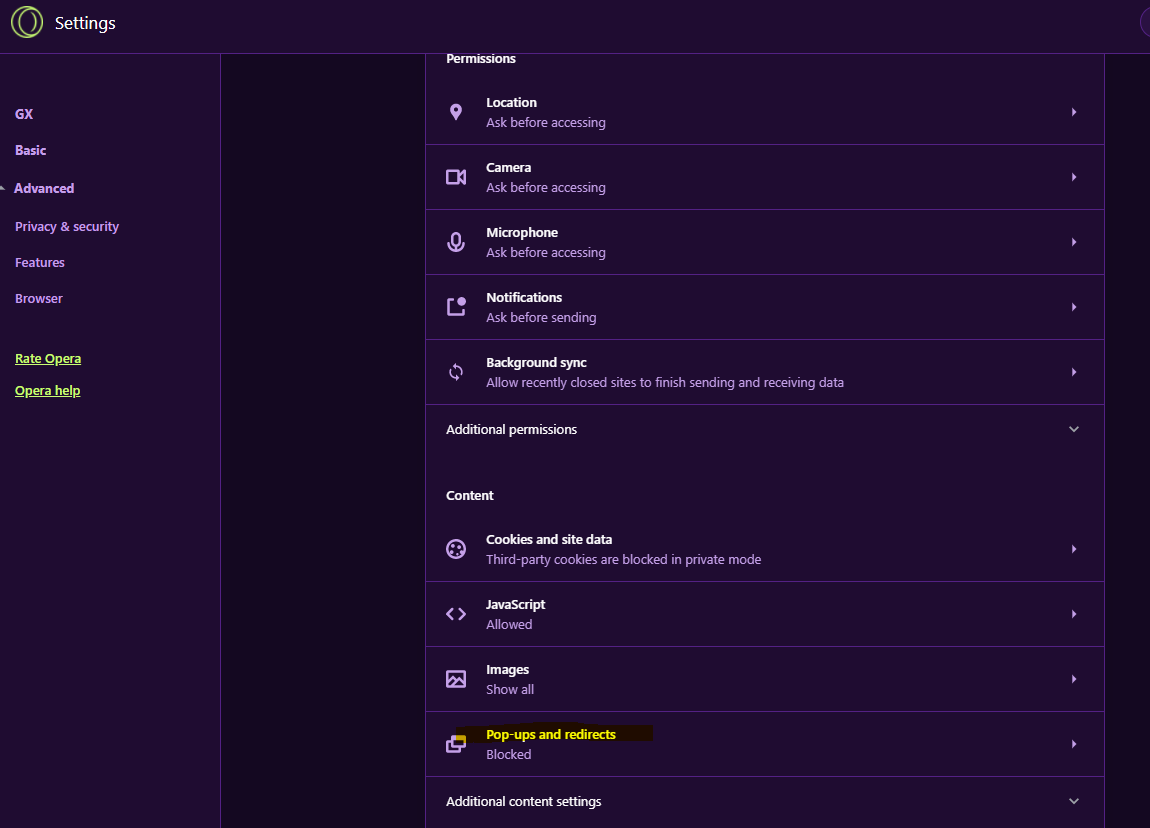Open Images settings via right arrow
The height and width of the screenshot is (828, 1150).
coord(1074,679)
